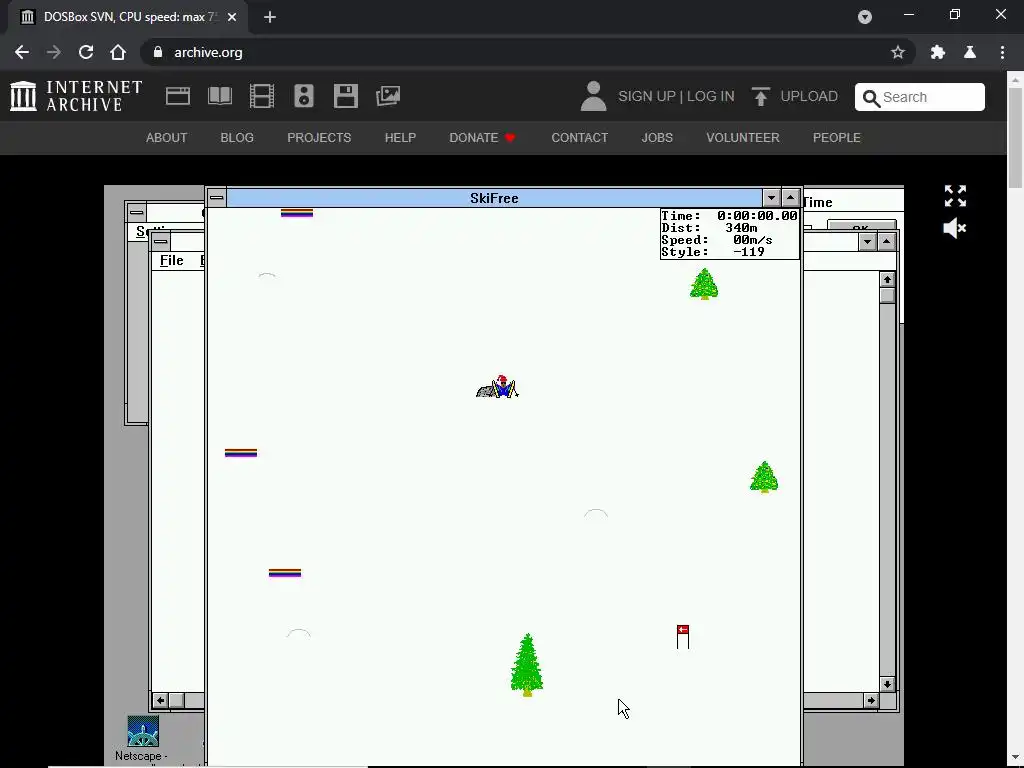Open the VOLUNTEER link

coord(743,138)
